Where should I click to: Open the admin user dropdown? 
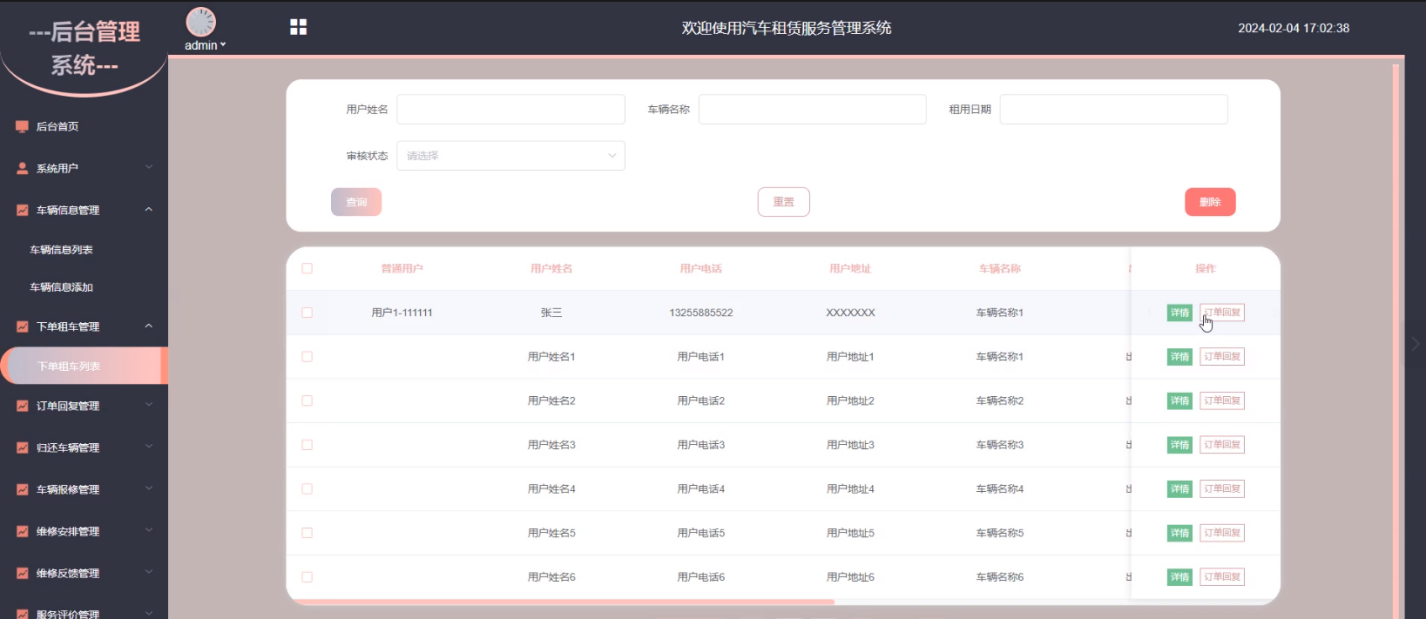tap(205, 45)
